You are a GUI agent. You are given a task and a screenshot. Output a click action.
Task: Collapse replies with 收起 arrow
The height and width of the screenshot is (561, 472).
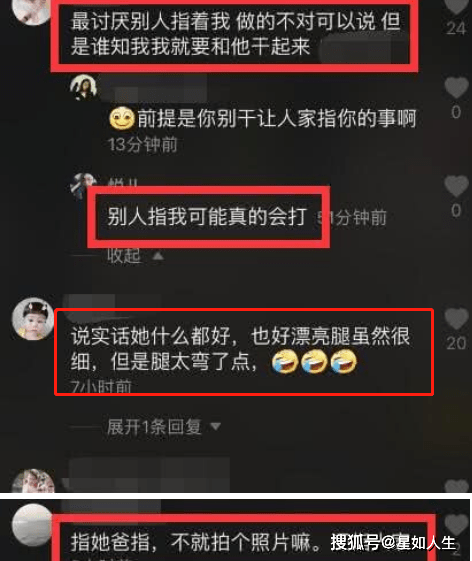[135, 256]
